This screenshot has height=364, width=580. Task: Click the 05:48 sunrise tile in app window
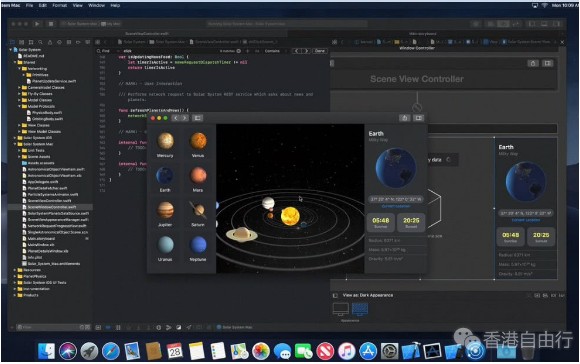381,222
